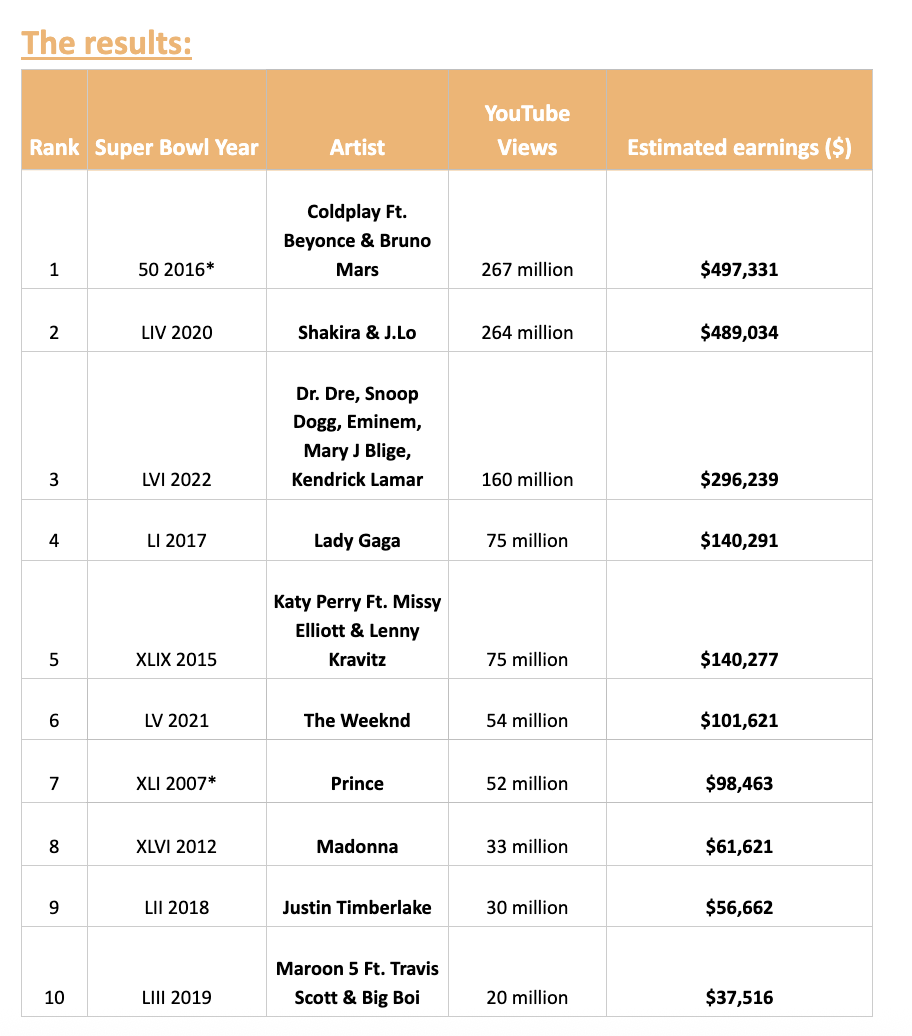Click the "The results:" heading link
The image size is (912, 1036).
[106, 44]
